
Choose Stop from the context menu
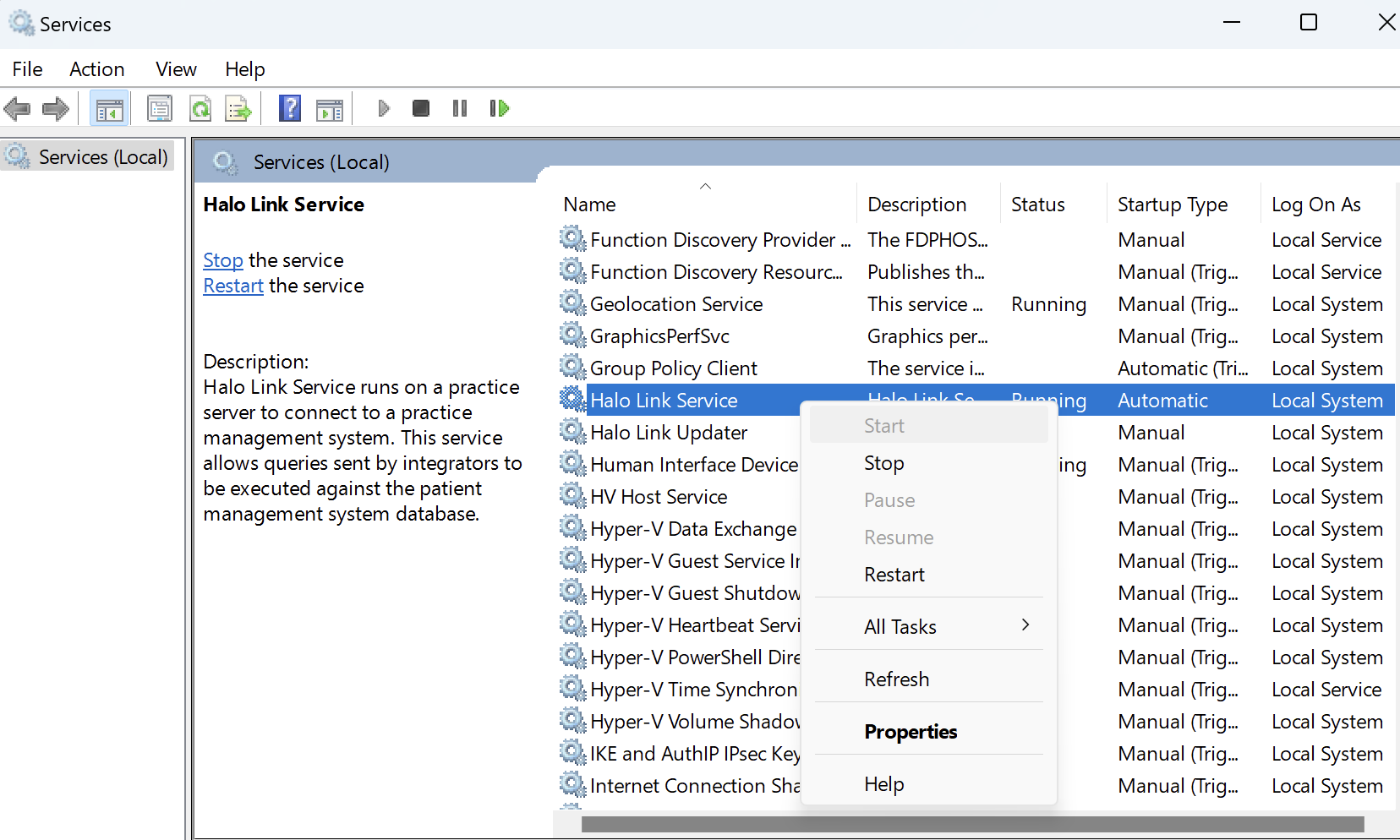[x=928, y=463]
